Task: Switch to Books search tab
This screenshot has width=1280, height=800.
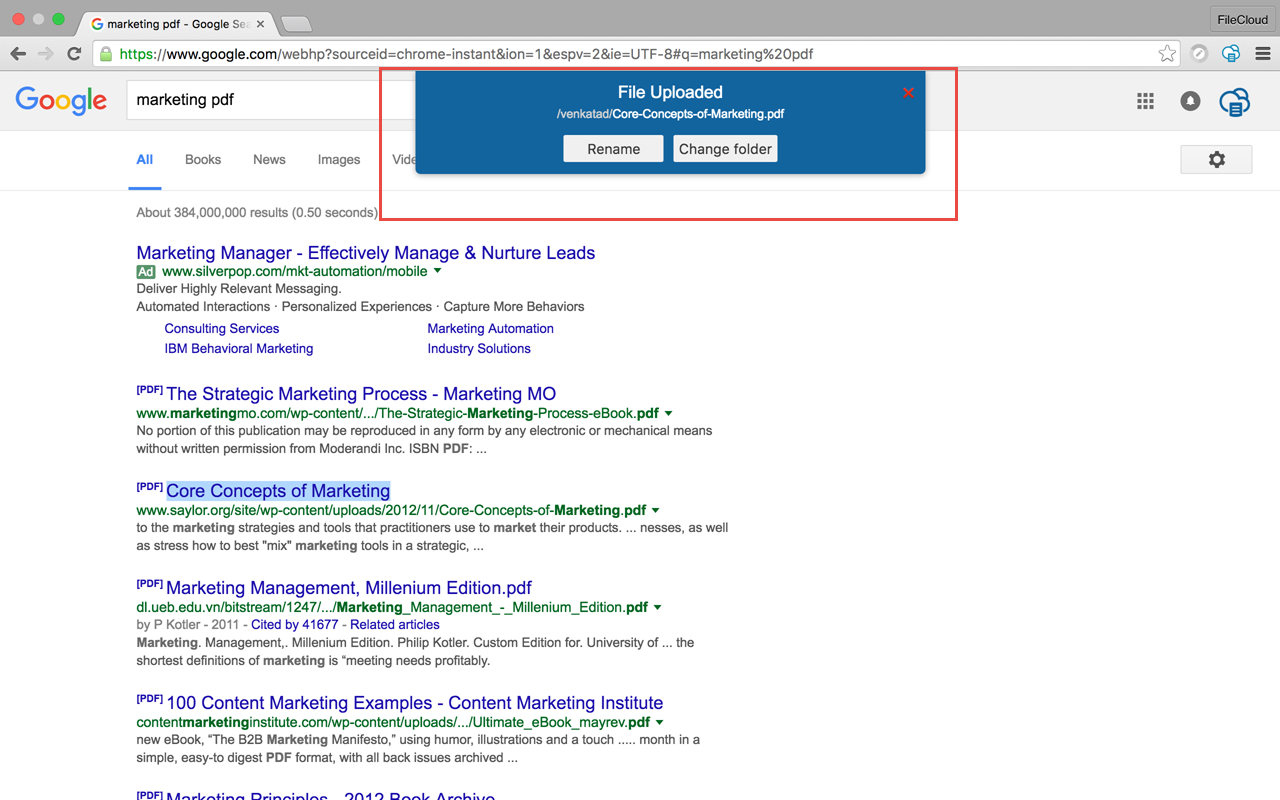Action: click(x=203, y=160)
